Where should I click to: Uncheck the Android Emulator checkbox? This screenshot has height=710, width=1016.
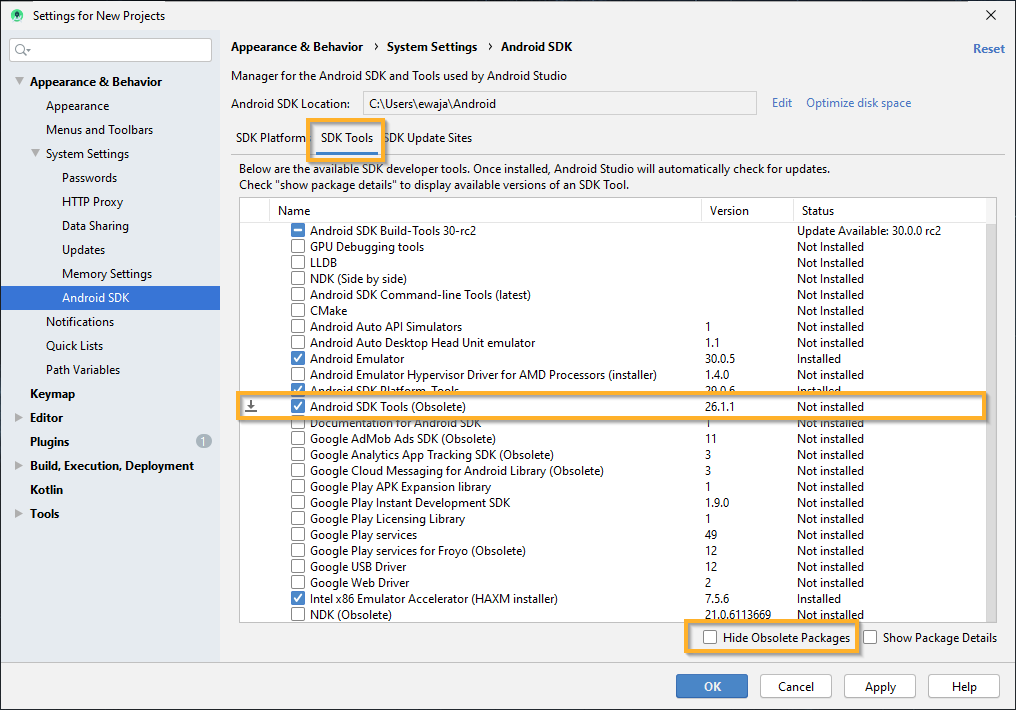pyautogui.click(x=297, y=358)
